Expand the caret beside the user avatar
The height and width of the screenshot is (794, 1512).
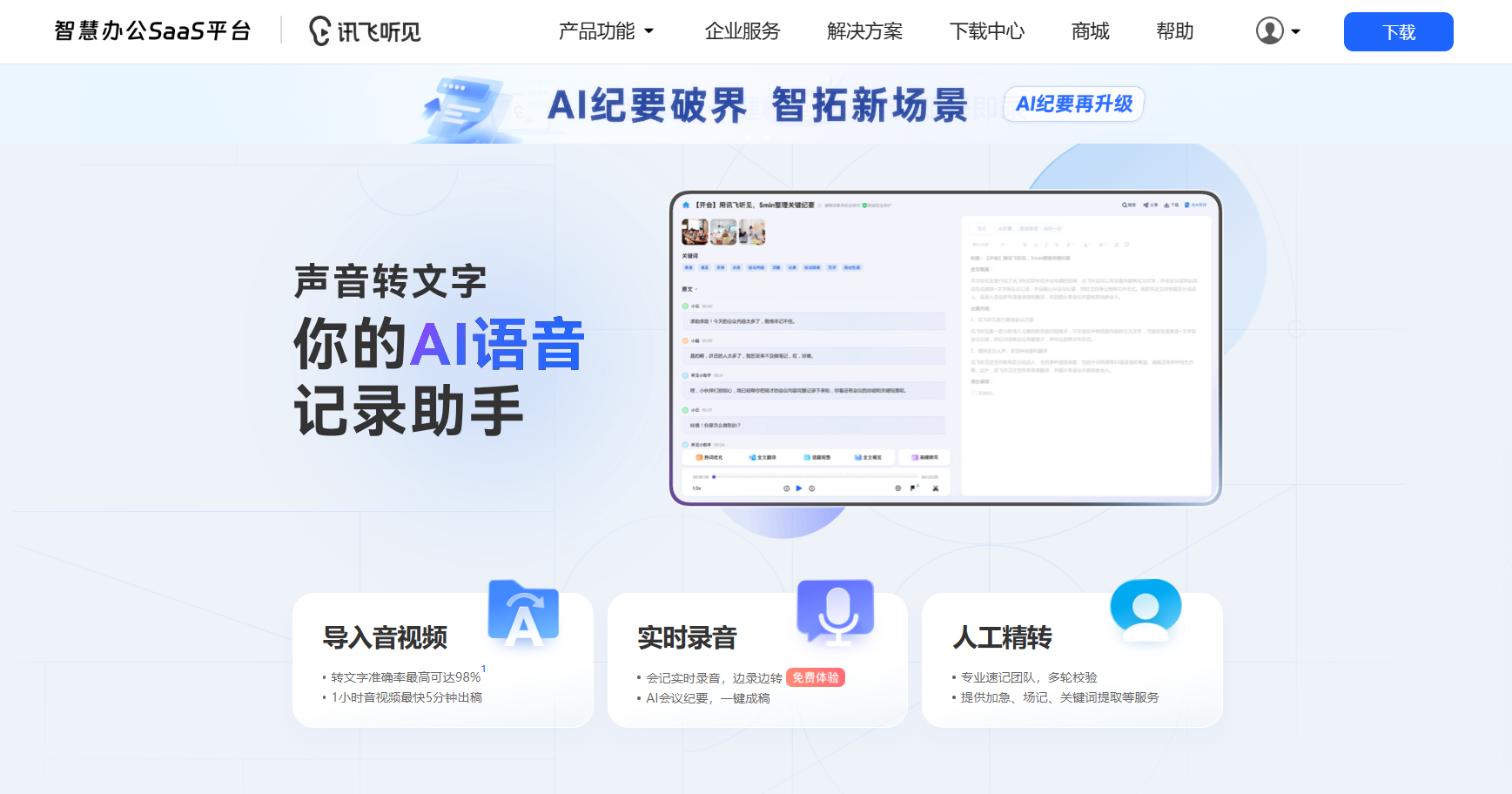1295,32
